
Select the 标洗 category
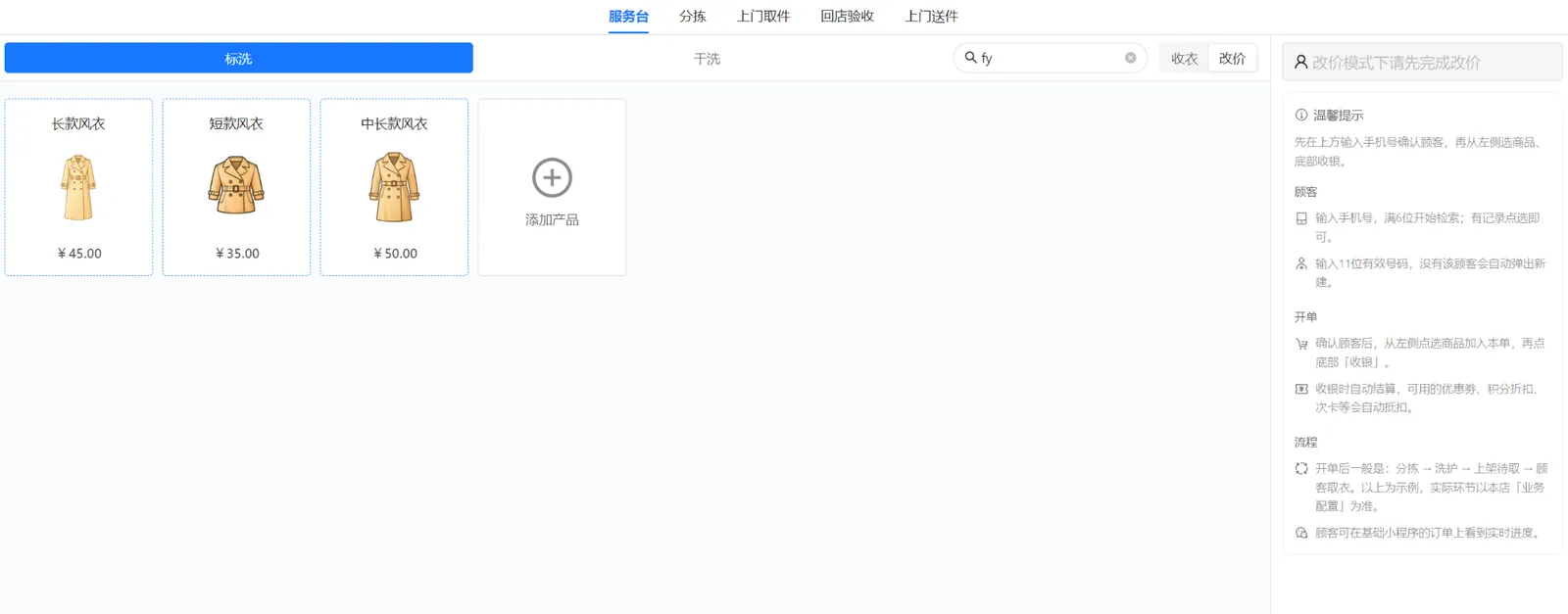coord(238,58)
